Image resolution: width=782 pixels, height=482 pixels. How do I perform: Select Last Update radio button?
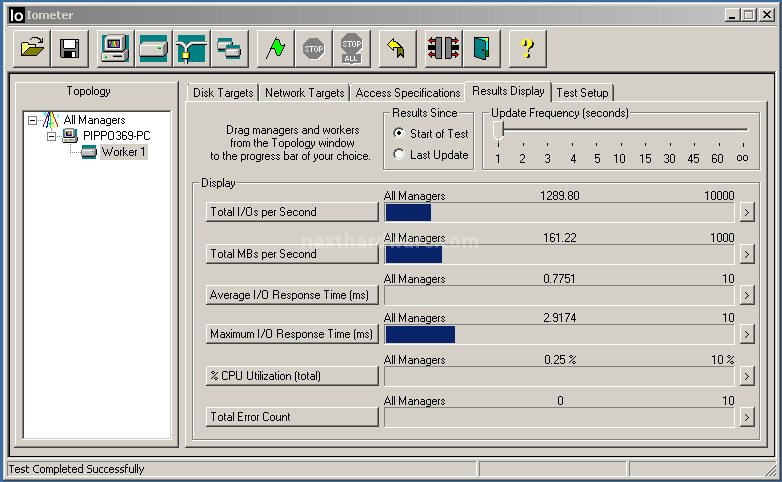pyautogui.click(x=398, y=154)
